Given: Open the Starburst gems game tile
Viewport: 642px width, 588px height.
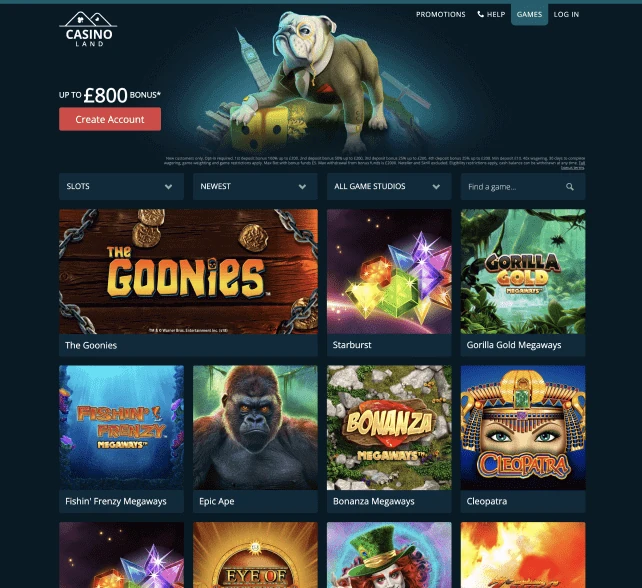Looking at the screenshot, I should pyautogui.click(x=389, y=271).
